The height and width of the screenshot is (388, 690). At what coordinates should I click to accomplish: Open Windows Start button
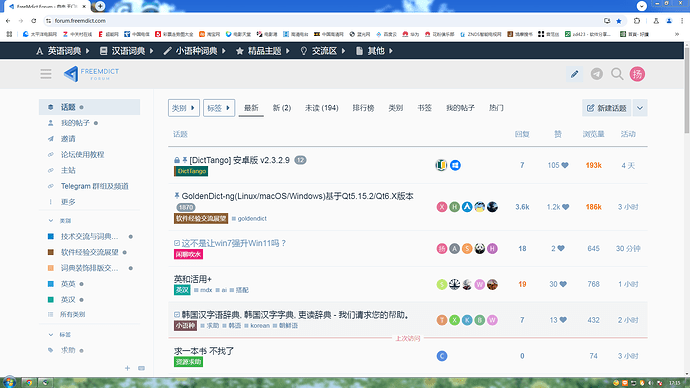(x=9, y=382)
